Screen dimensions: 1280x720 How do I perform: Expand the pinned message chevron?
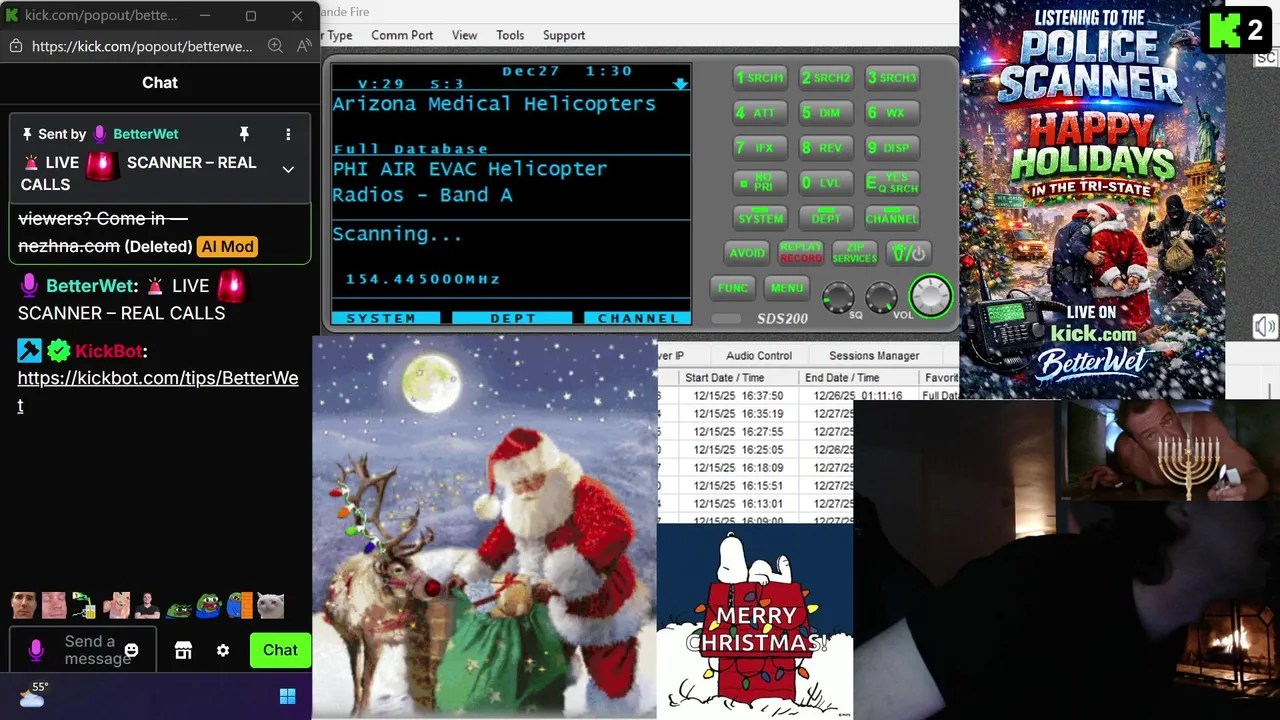pos(288,170)
